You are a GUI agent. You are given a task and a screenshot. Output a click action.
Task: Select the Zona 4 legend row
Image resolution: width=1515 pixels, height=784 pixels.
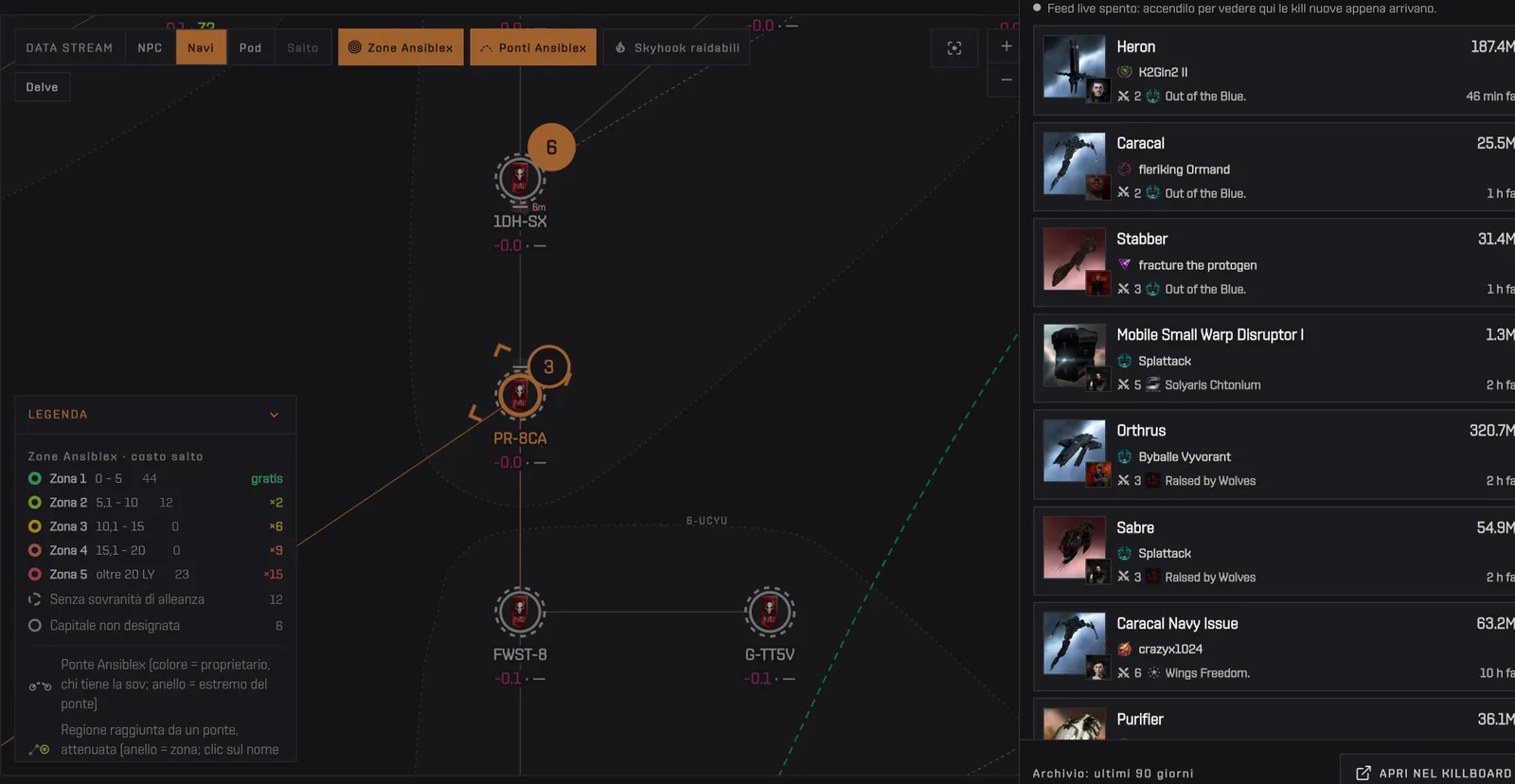tap(155, 550)
